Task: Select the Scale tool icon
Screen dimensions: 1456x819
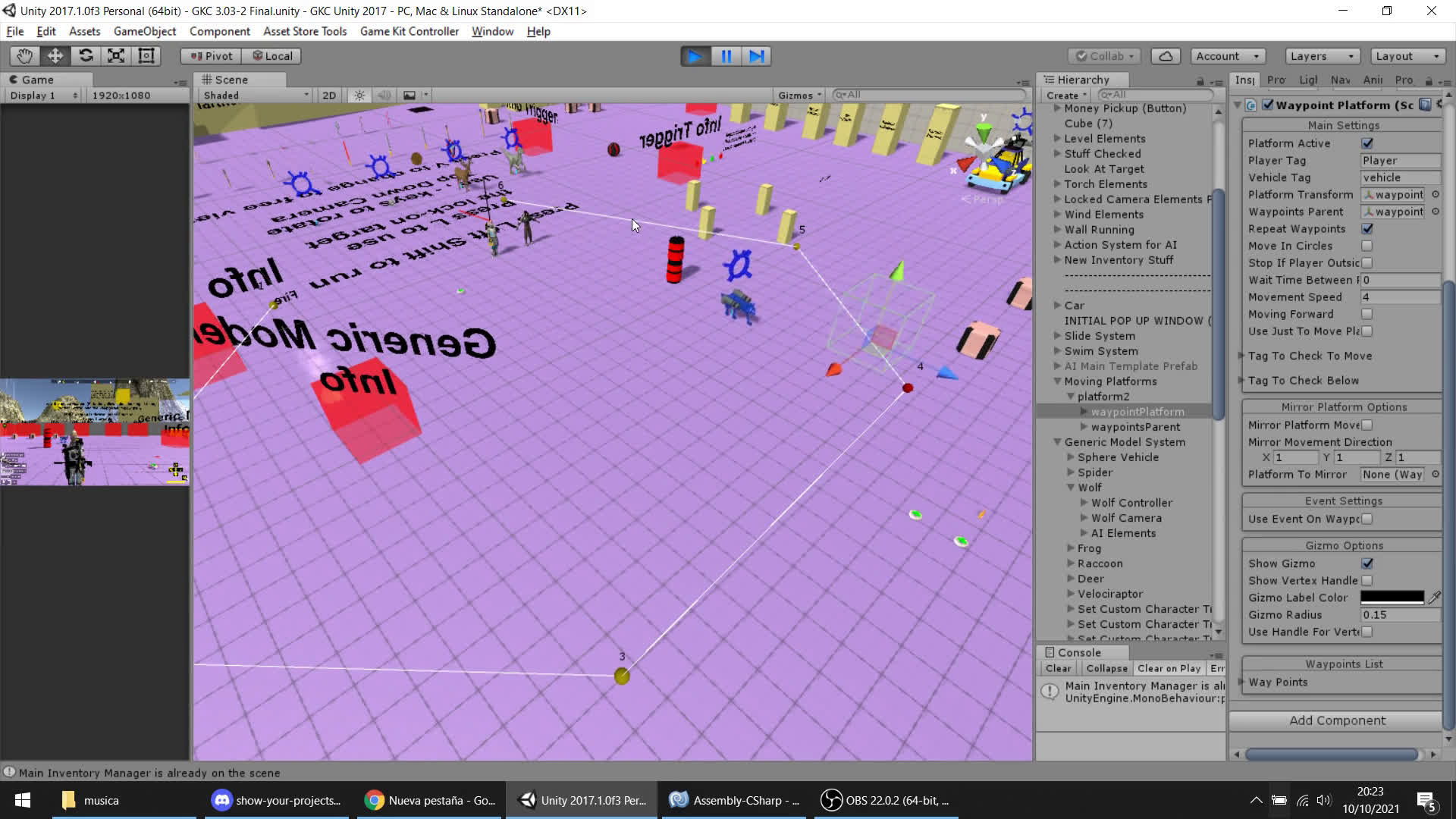Action: tap(116, 56)
